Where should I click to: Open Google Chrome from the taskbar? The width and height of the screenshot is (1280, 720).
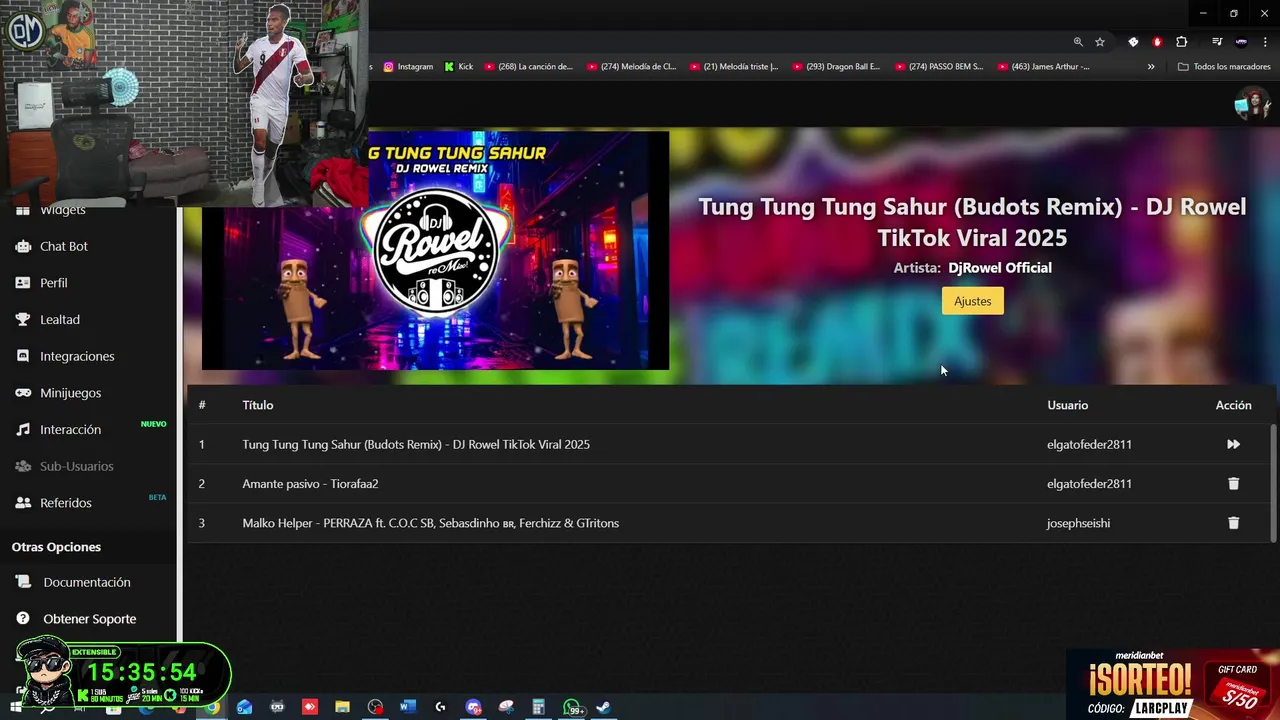click(x=212, y=707)
